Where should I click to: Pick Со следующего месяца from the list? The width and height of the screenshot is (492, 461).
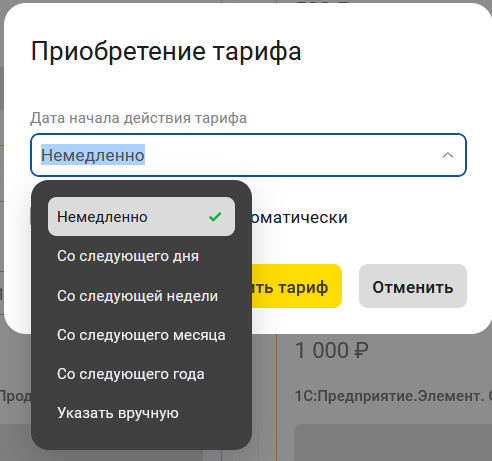[x=141, y=335]
